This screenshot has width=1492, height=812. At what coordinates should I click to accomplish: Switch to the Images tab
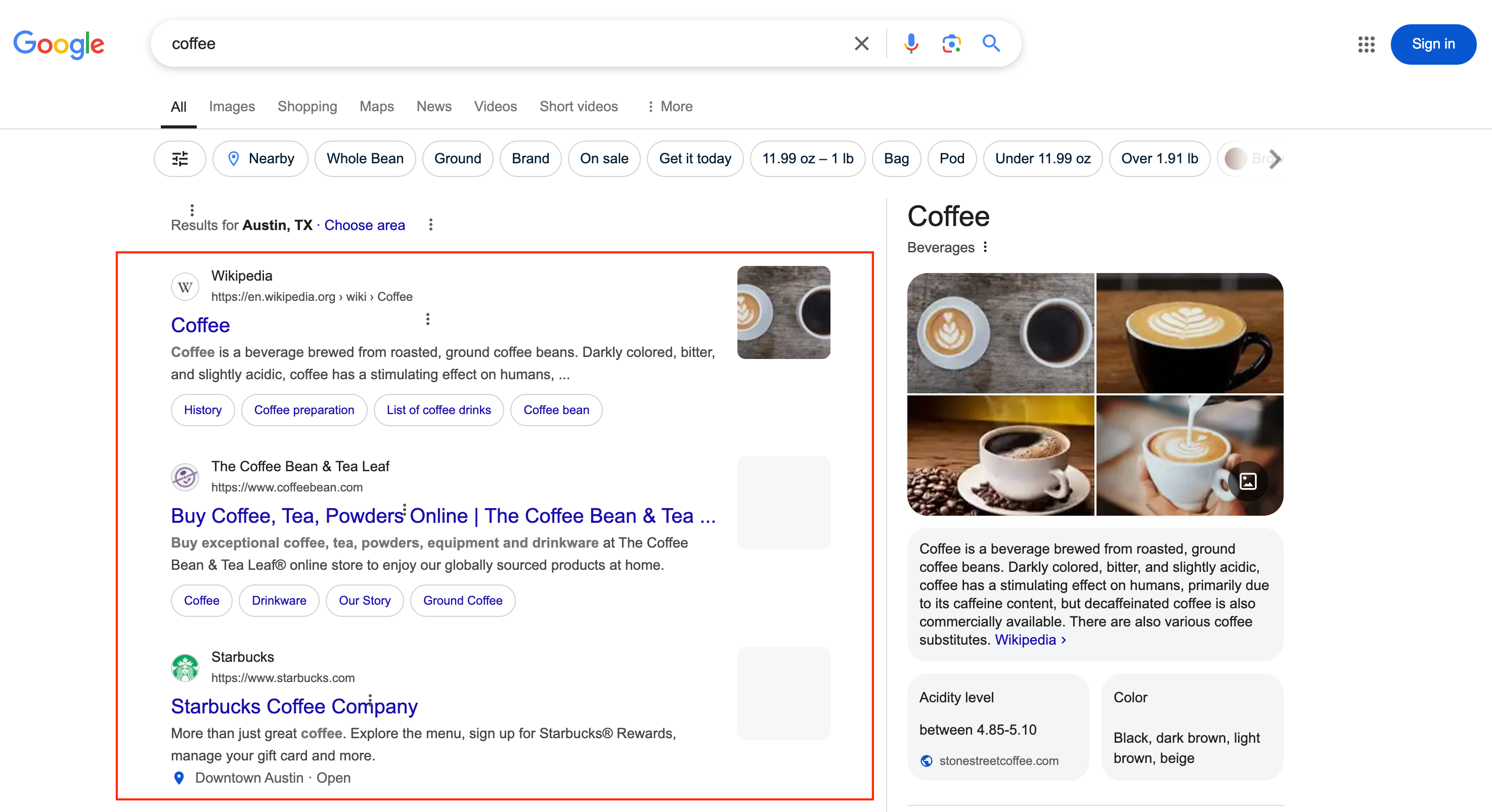coord(232,107)
